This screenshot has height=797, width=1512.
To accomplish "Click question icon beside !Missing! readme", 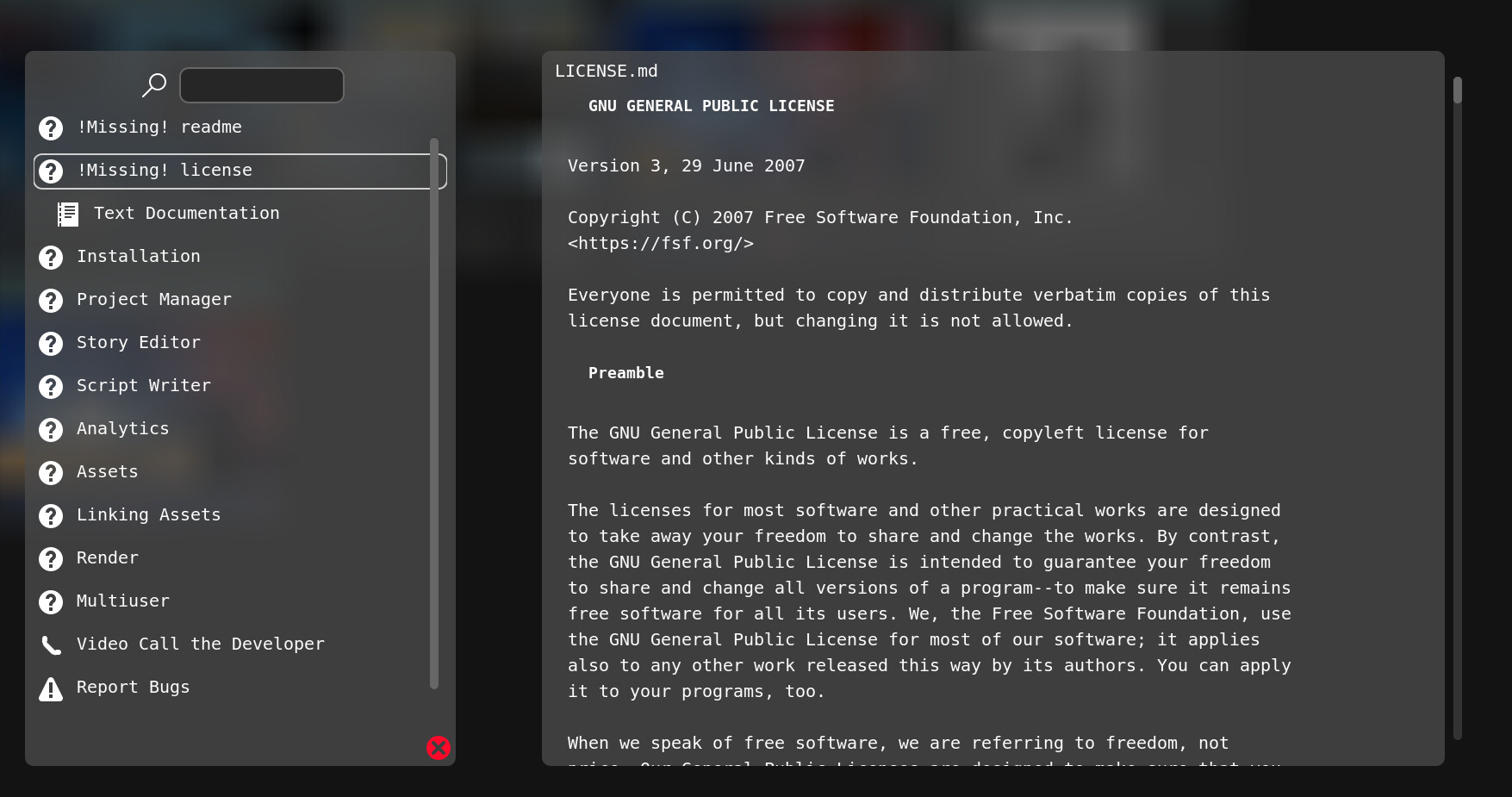I will click(x=51, y=128).
